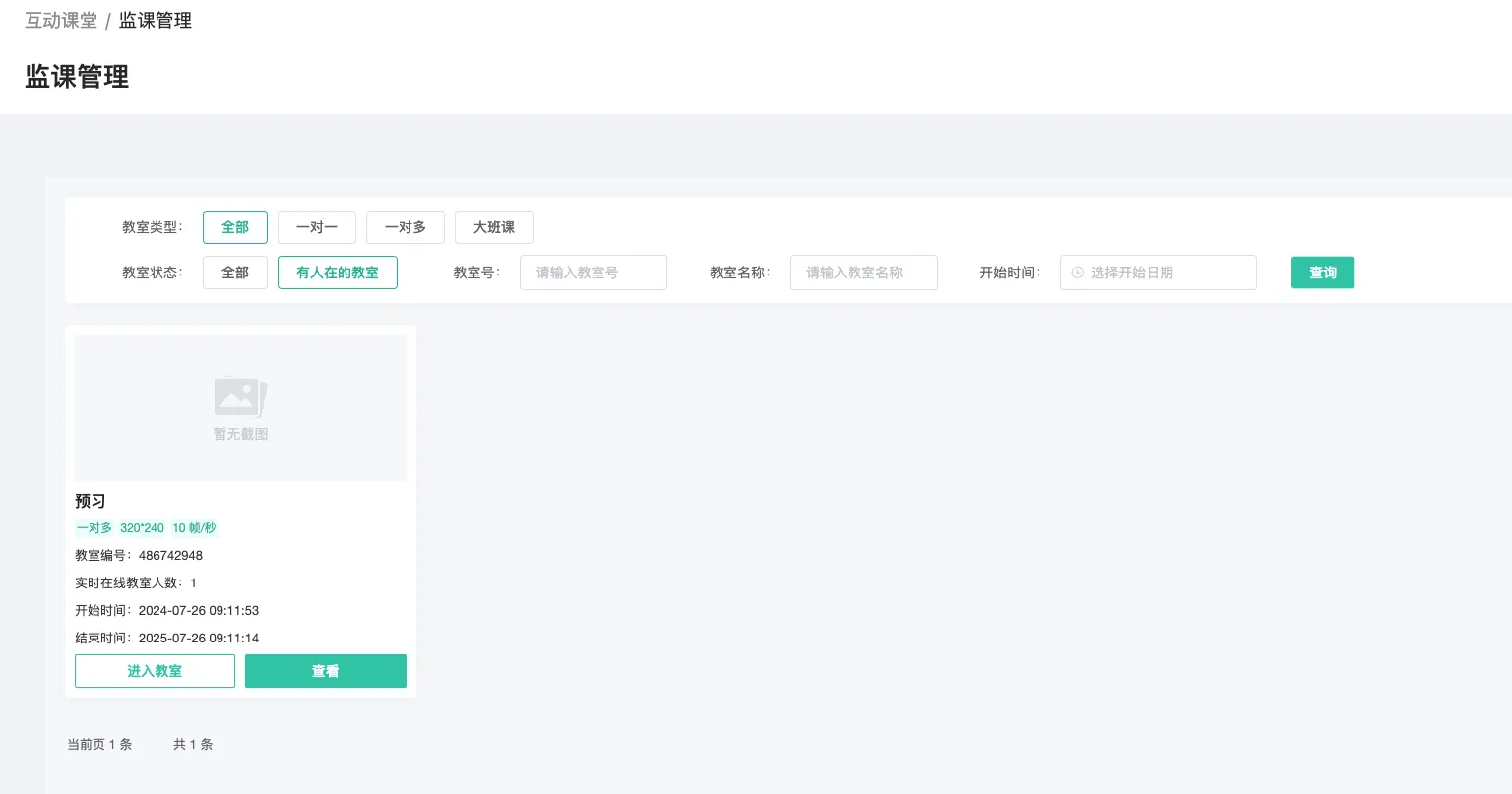Click the green 查看 button on the card
The height and width of the screenshot is (794, 1512).
pos(326,671)
